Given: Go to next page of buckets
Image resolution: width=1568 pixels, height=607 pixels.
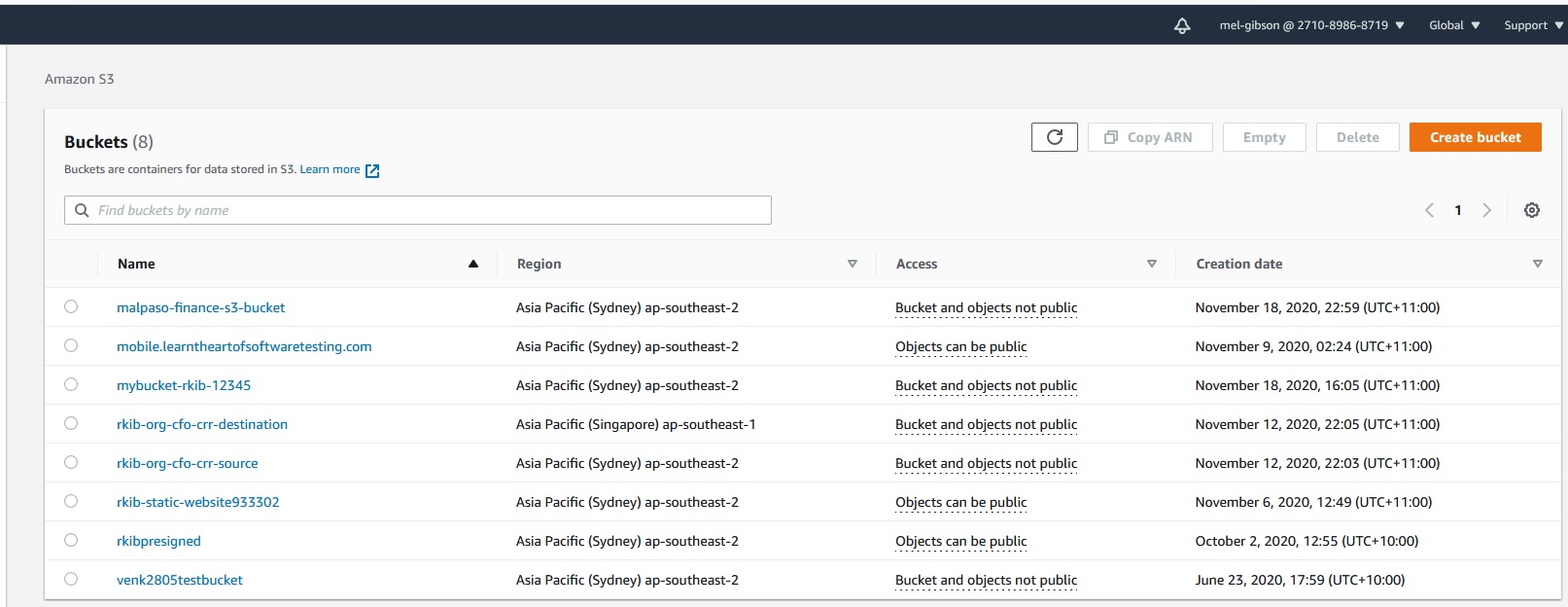Looking at the screenshot, I should (1485, 210).
